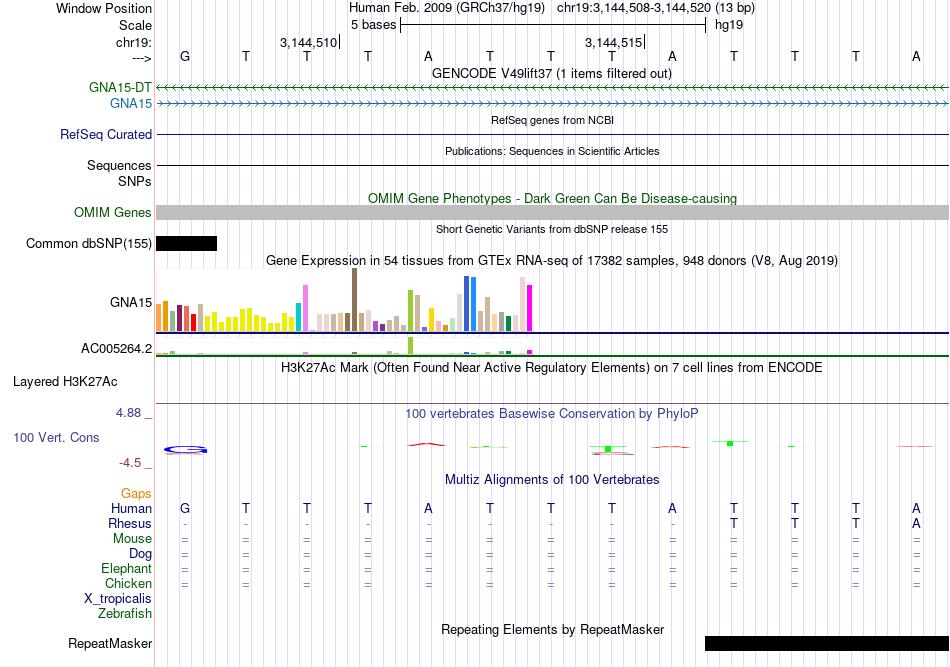Click the two blue GNA15 expression bars

[x=470, y=304]
